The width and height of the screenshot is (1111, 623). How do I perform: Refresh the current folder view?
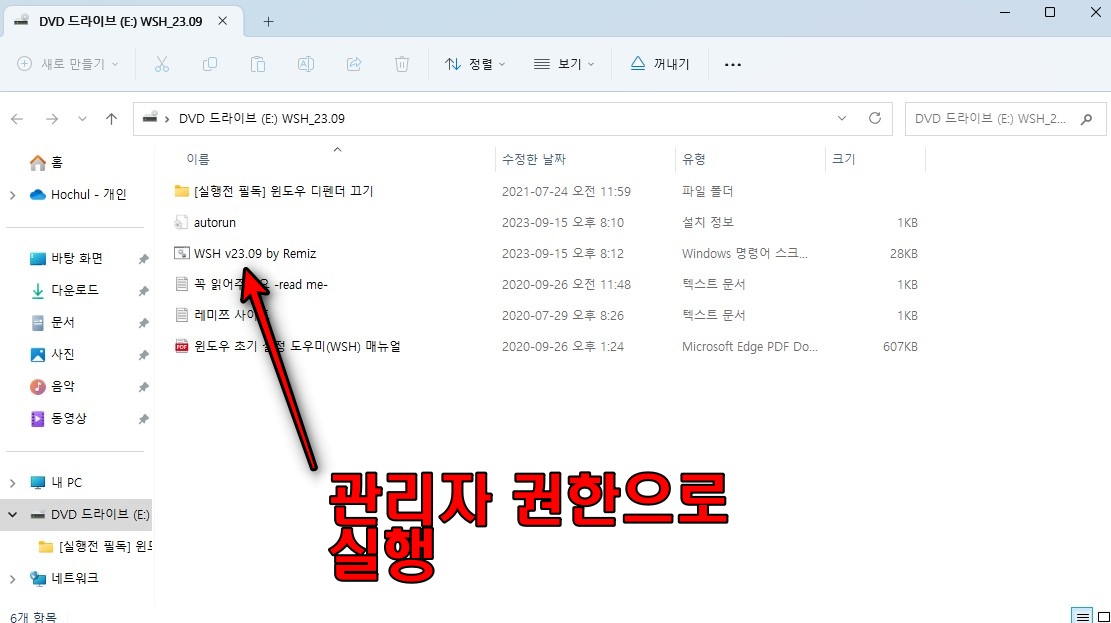[875, 118]
